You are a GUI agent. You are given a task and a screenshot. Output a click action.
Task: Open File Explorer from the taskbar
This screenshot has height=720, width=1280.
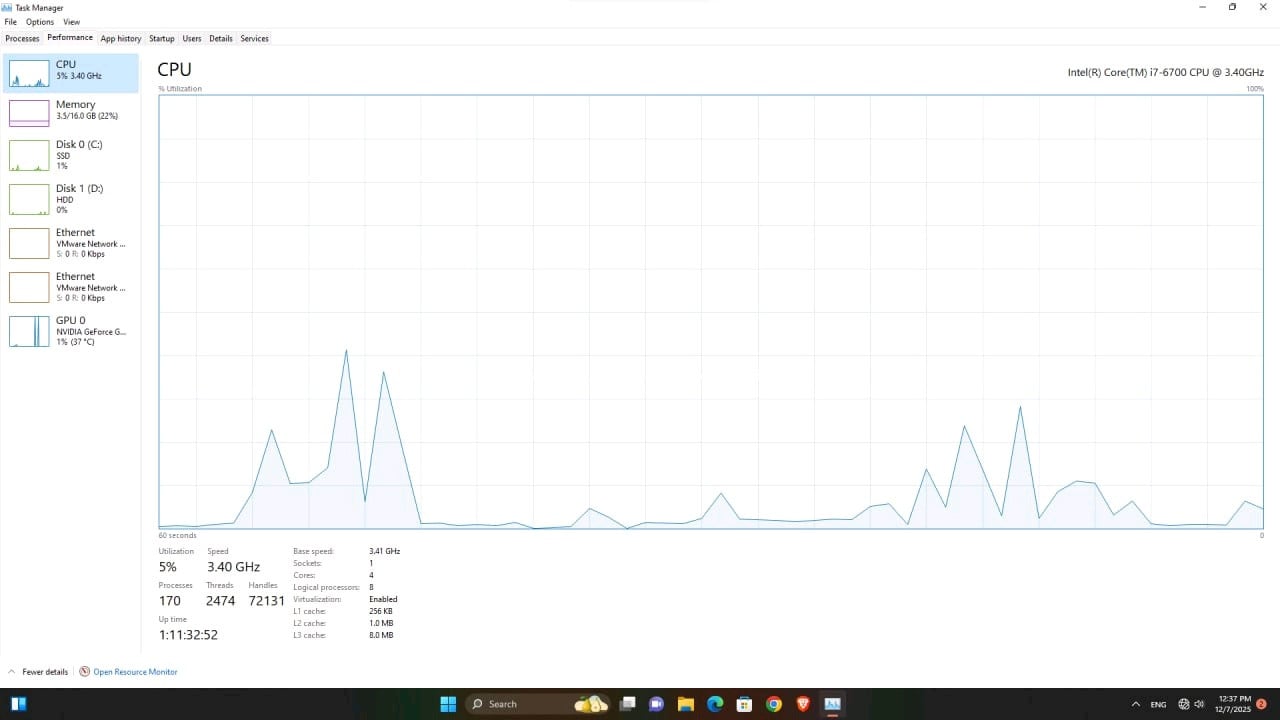pyautogui.click(x=686, y=704)
